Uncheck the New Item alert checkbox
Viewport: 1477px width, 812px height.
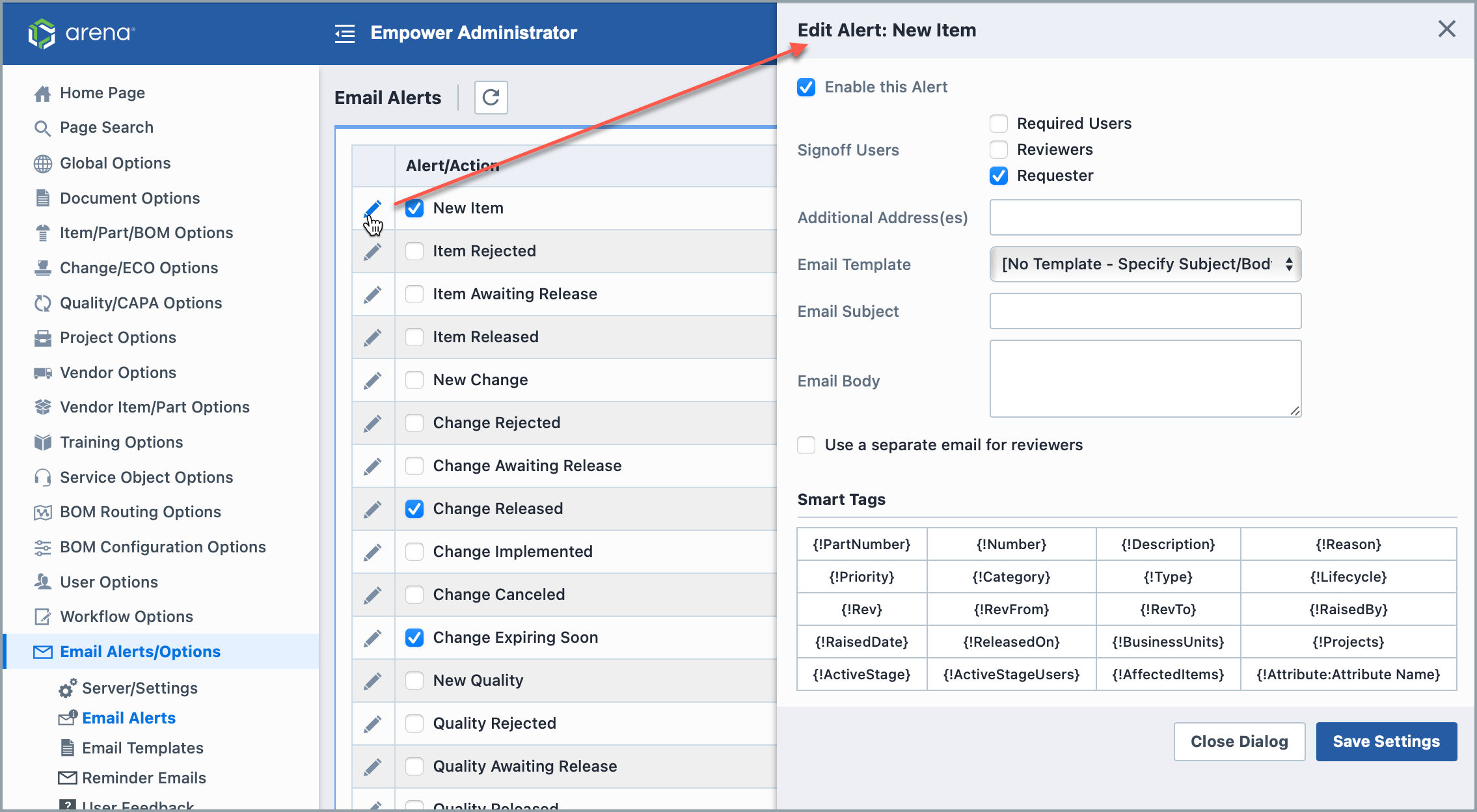pos(414,208)
